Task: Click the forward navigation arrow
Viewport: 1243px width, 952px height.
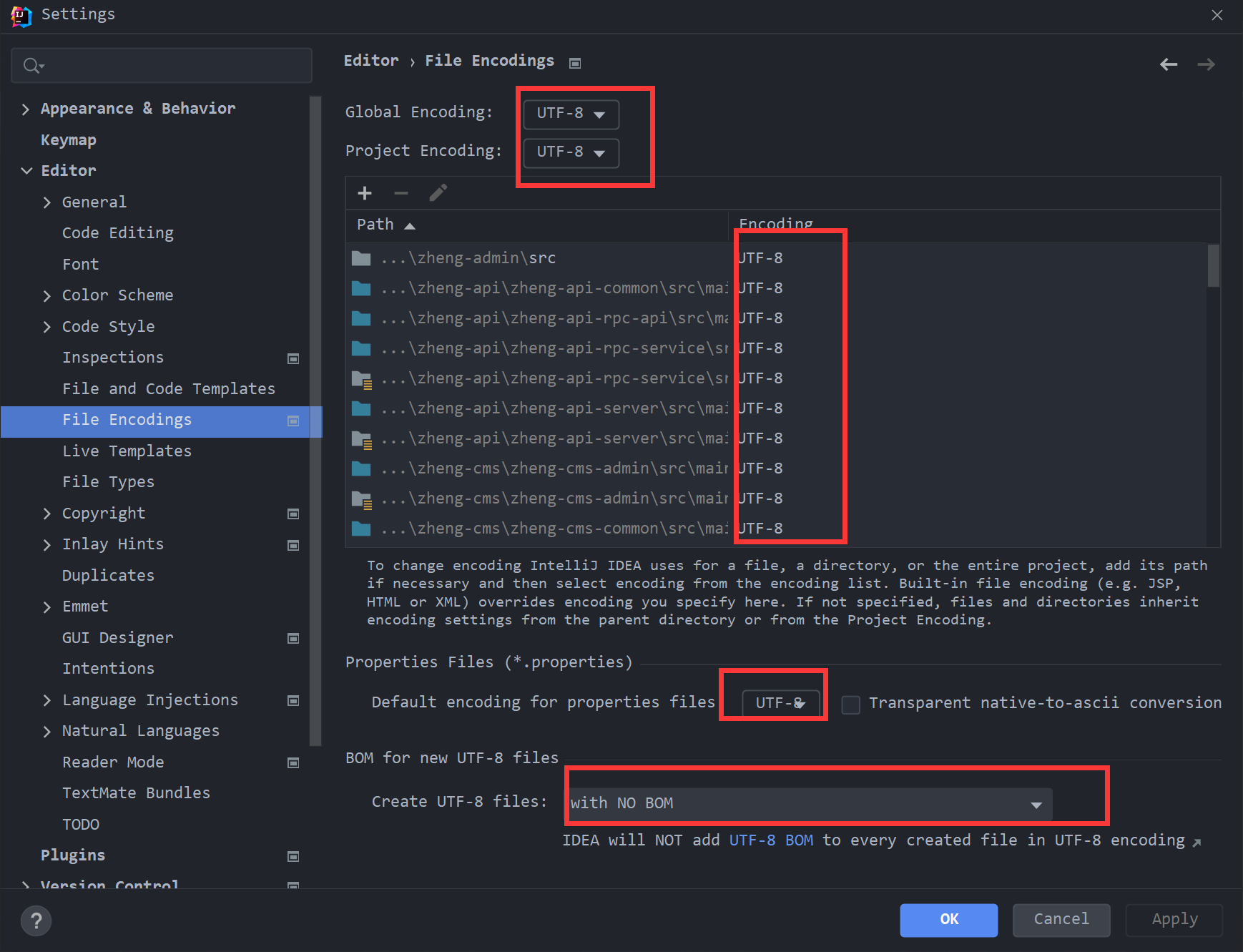Action: pos(1207,64)
